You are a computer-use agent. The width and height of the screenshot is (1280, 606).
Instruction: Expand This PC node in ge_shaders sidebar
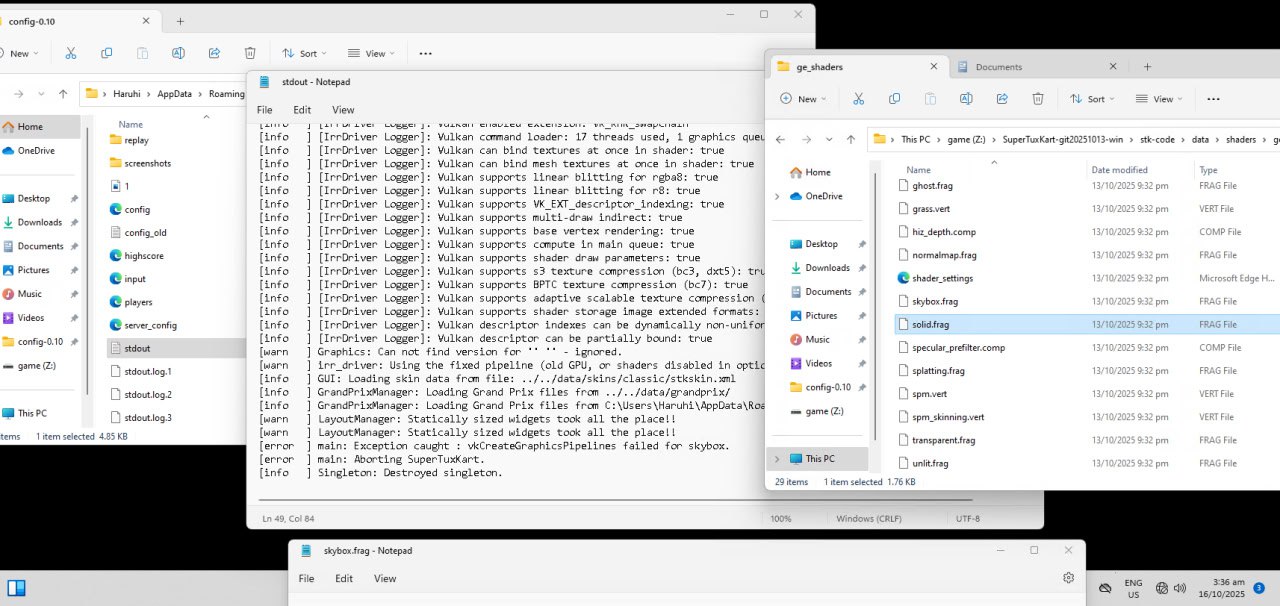tap(777, 459)
